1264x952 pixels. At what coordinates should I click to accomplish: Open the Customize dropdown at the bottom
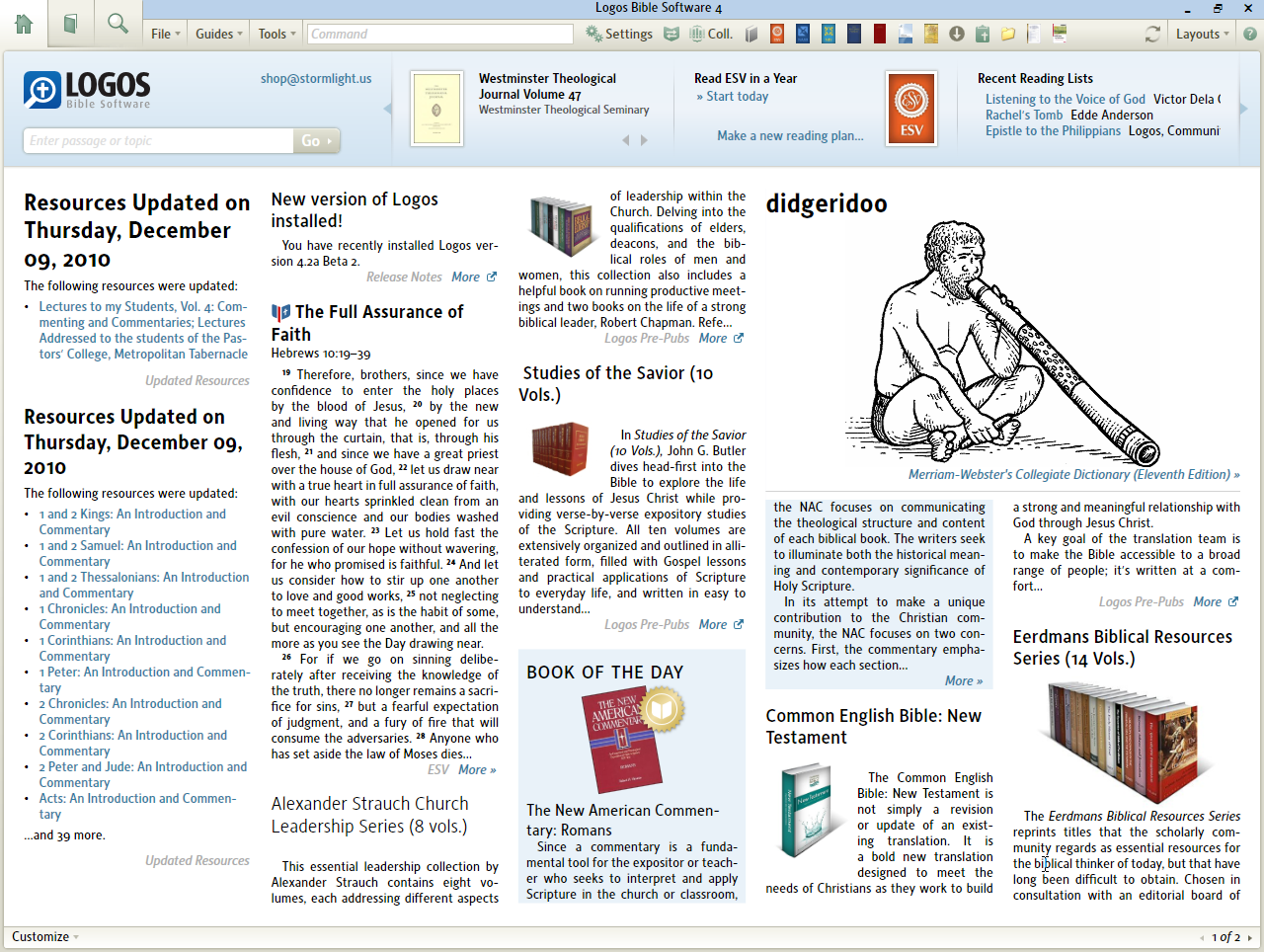(x=45, y=937)
